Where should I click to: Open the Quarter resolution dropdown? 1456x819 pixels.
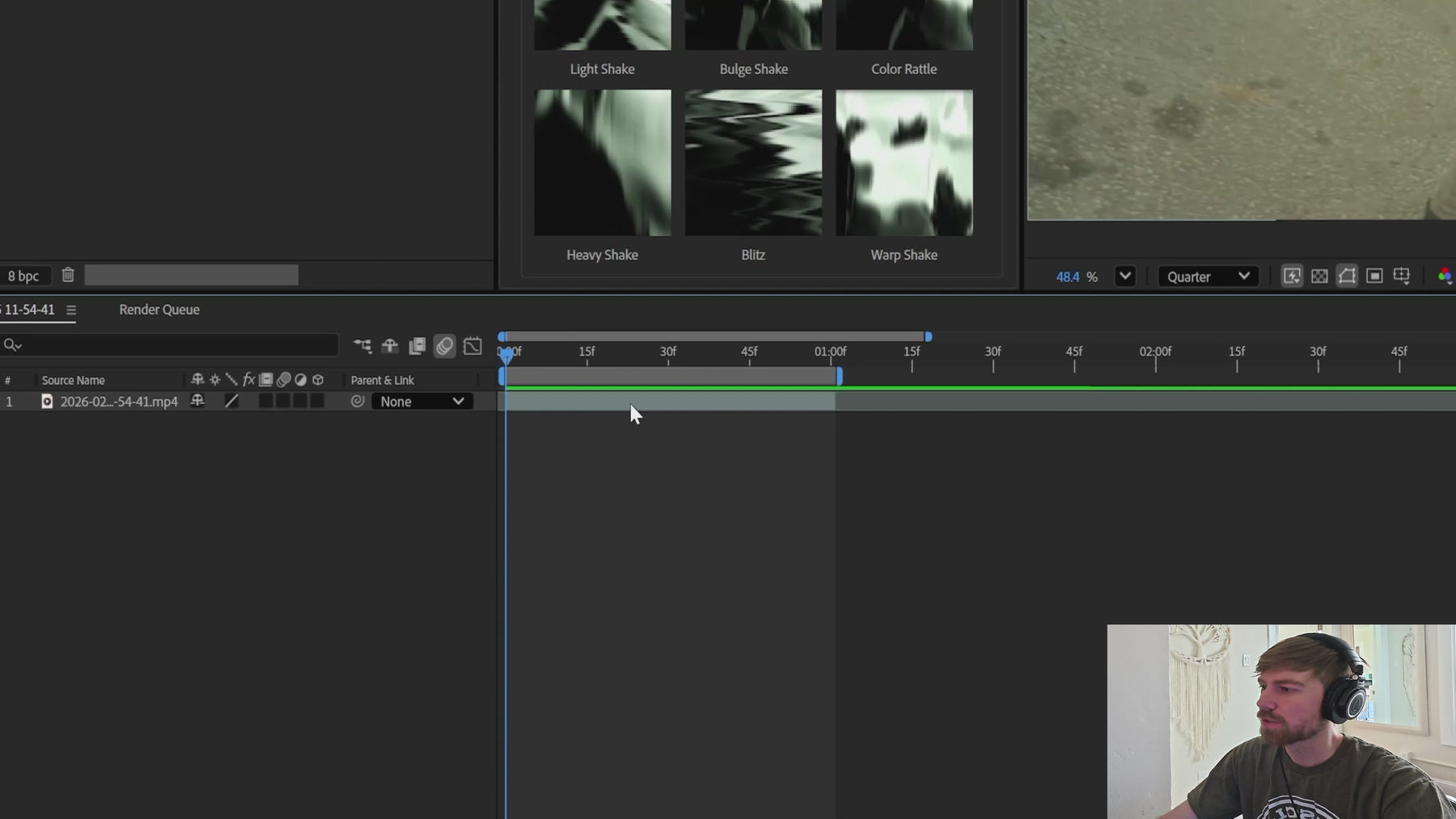[x=1208, y=277]
